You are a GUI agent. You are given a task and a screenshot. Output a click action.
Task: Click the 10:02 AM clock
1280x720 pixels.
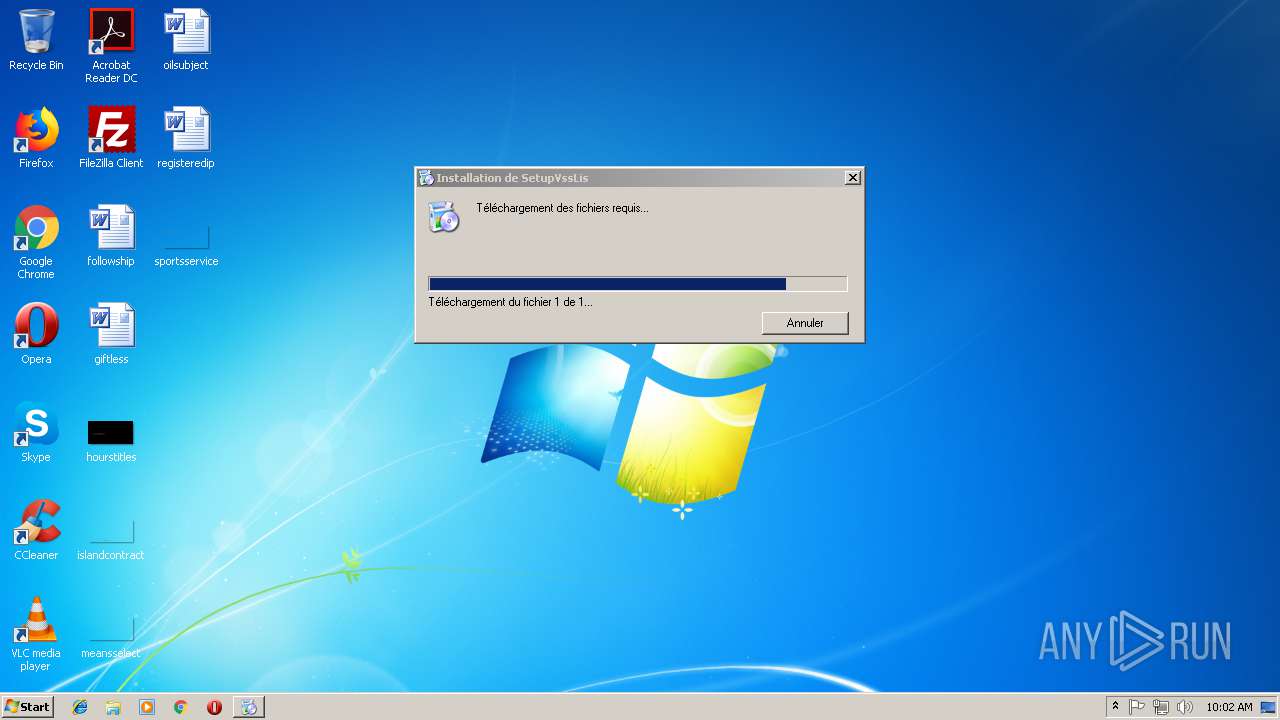coord(1229,707)
